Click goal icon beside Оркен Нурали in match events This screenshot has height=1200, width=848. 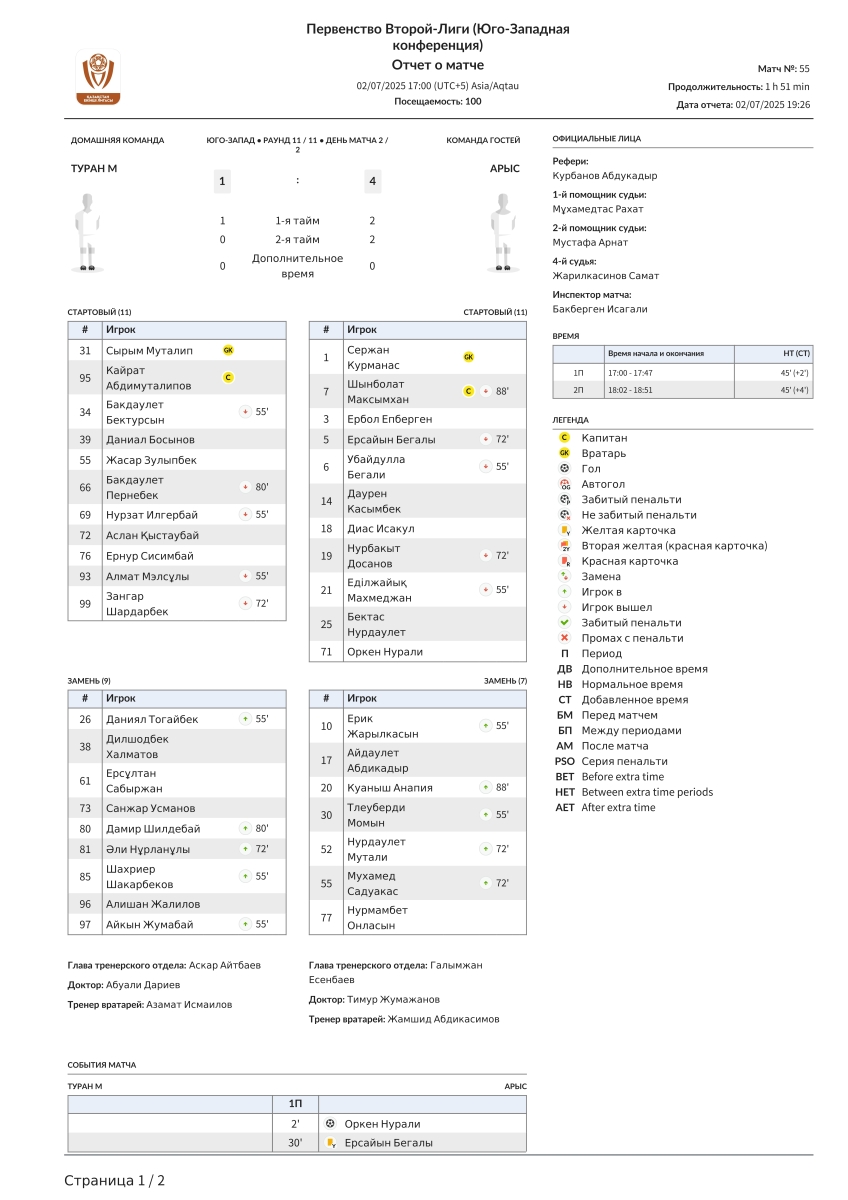click(330, 1124)
